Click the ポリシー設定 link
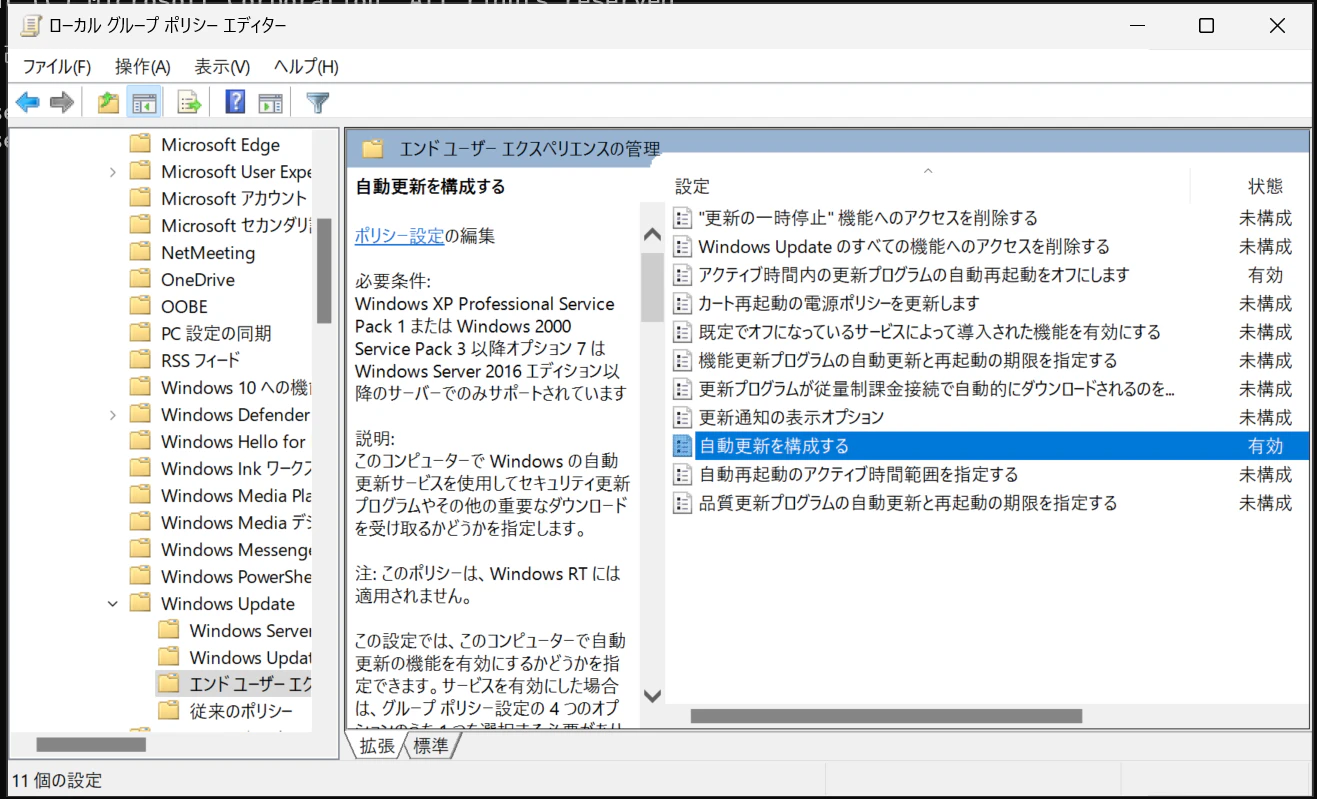 pos(399,237)
